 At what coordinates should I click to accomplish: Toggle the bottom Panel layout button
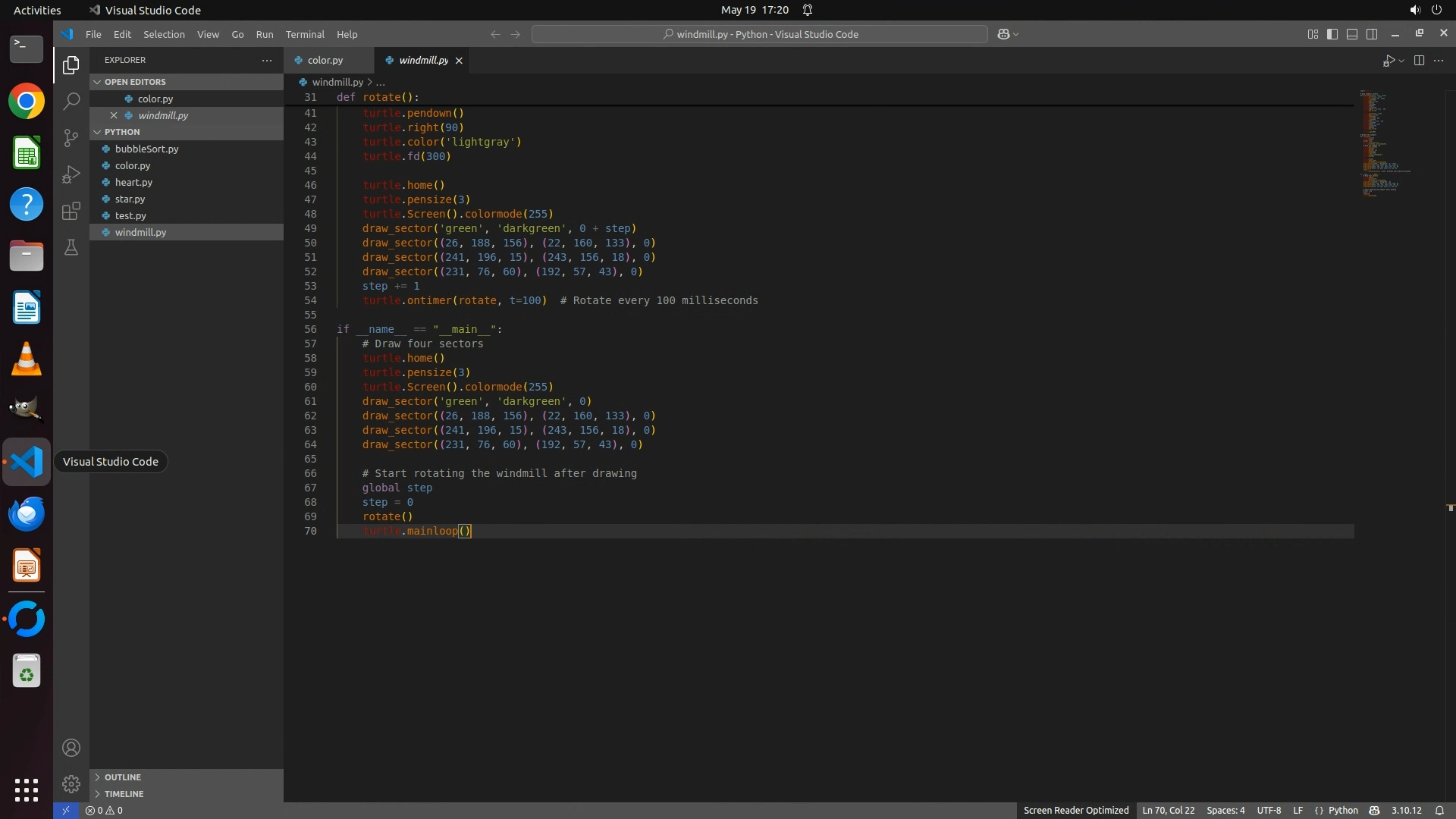click(1352, 34)
